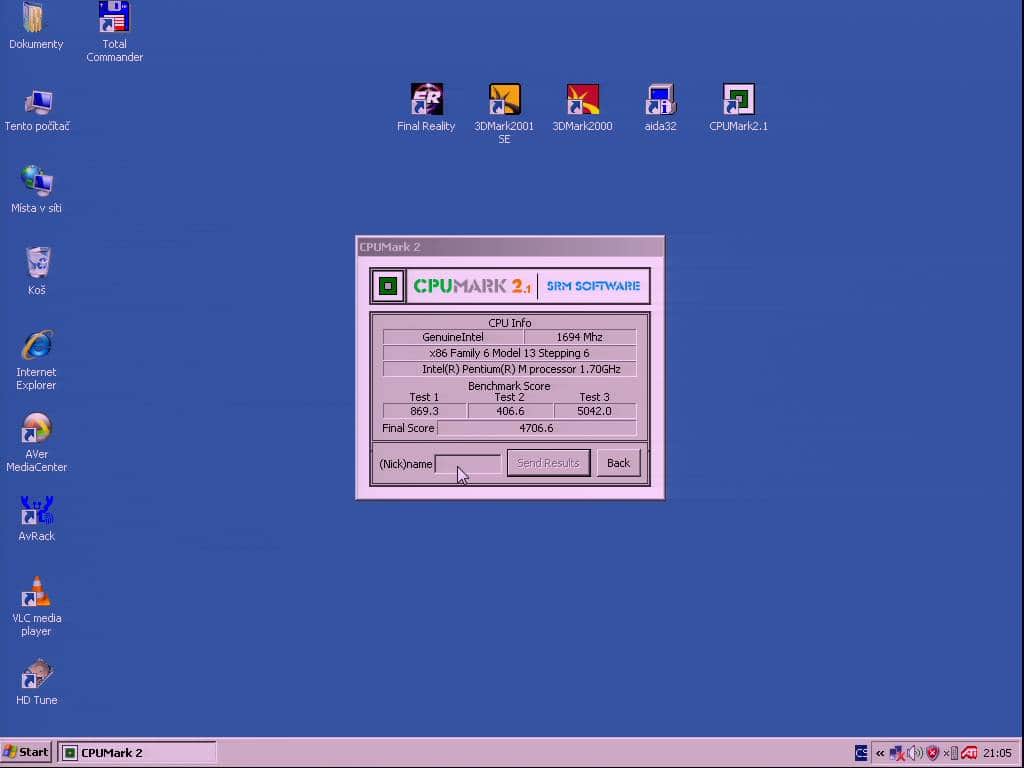Expand hidden tray icons with chevron

click(880, 753)
